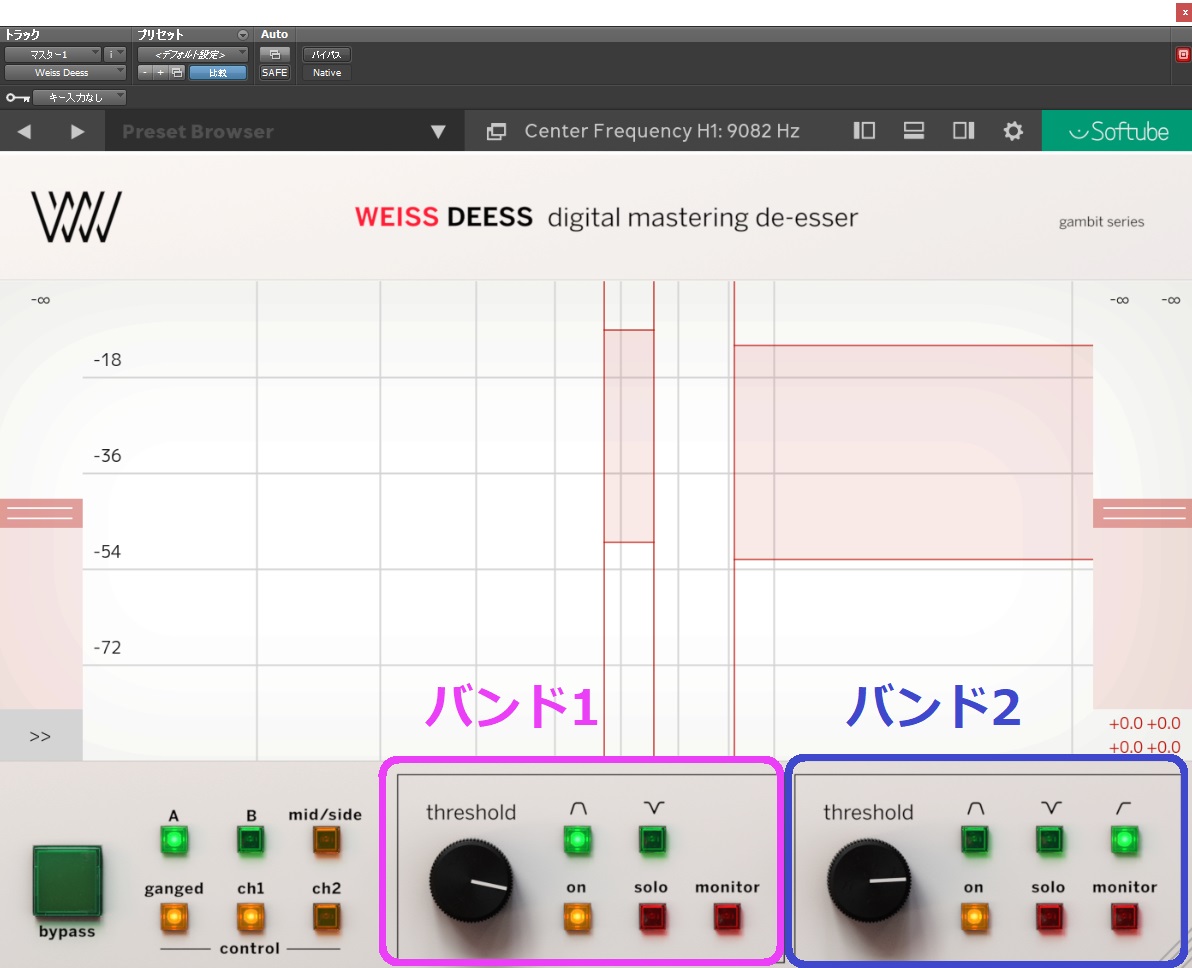Viewport: 1192px width, 968px height.
Task: Click the プリセット menu header
Action: 160,33
